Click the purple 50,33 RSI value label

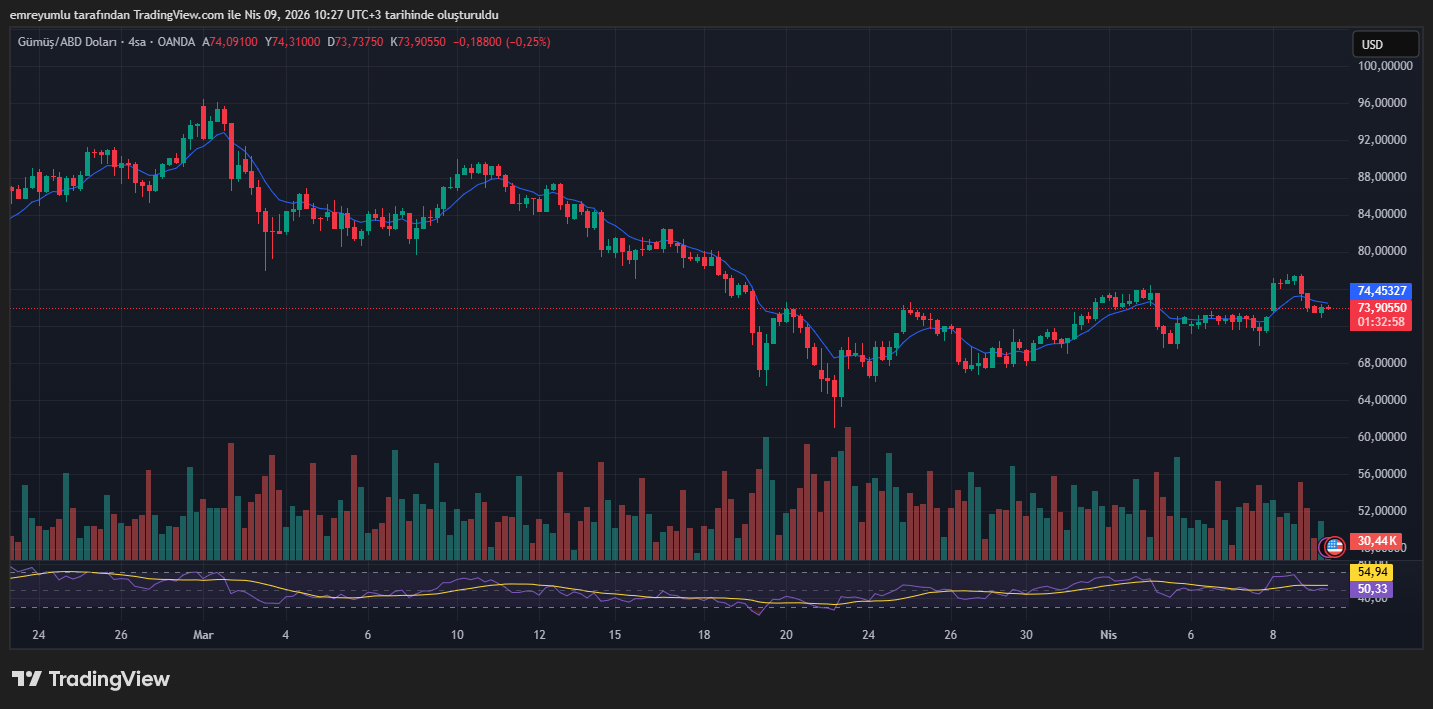tap(1370, 590)
